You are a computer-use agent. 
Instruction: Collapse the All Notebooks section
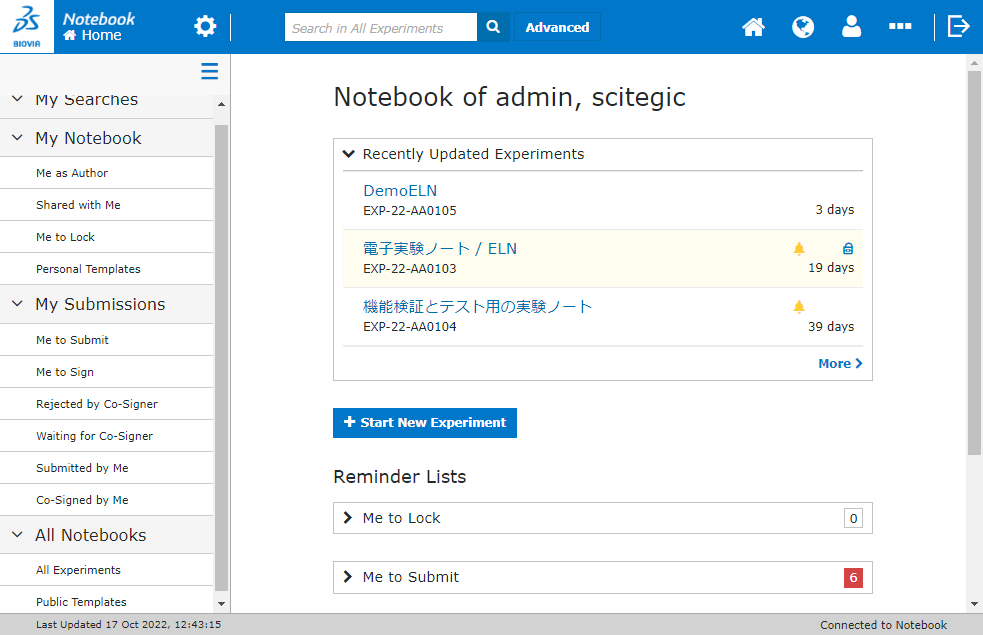click(18, 535)
